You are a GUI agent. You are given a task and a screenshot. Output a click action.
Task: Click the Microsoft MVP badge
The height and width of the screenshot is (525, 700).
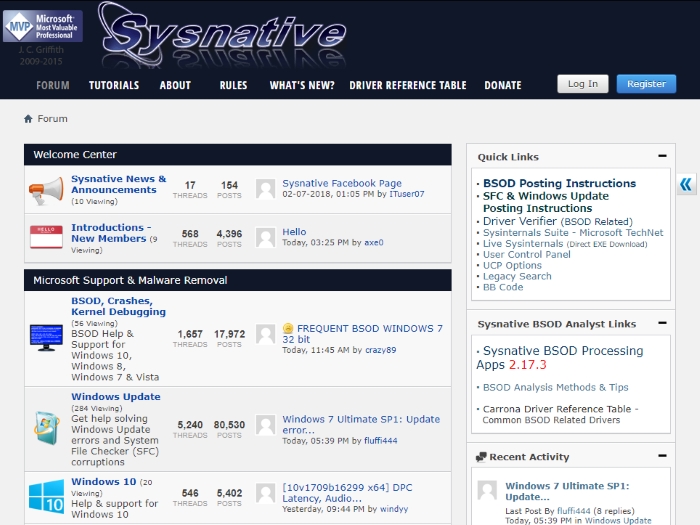coord(43,26)
